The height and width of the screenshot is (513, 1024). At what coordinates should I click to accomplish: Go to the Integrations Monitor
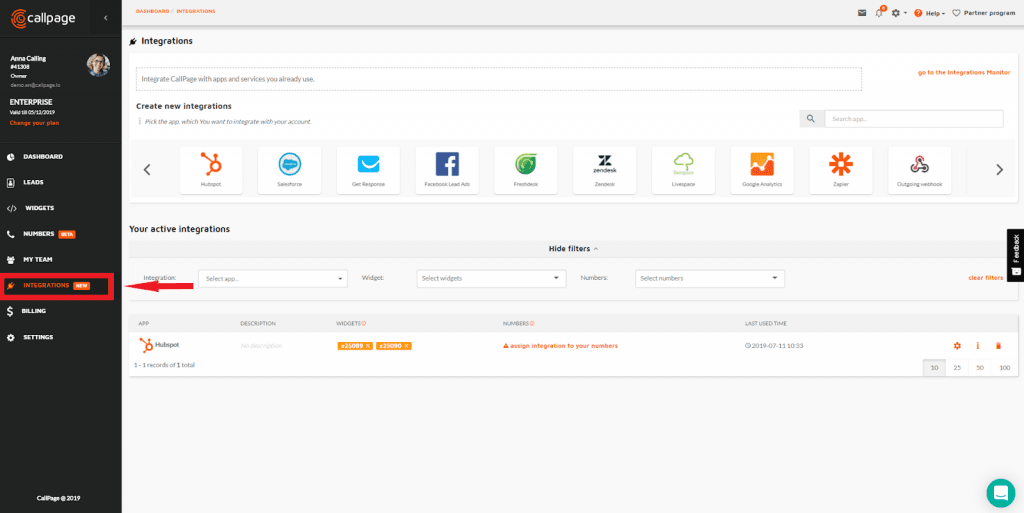tap(964, 72)
